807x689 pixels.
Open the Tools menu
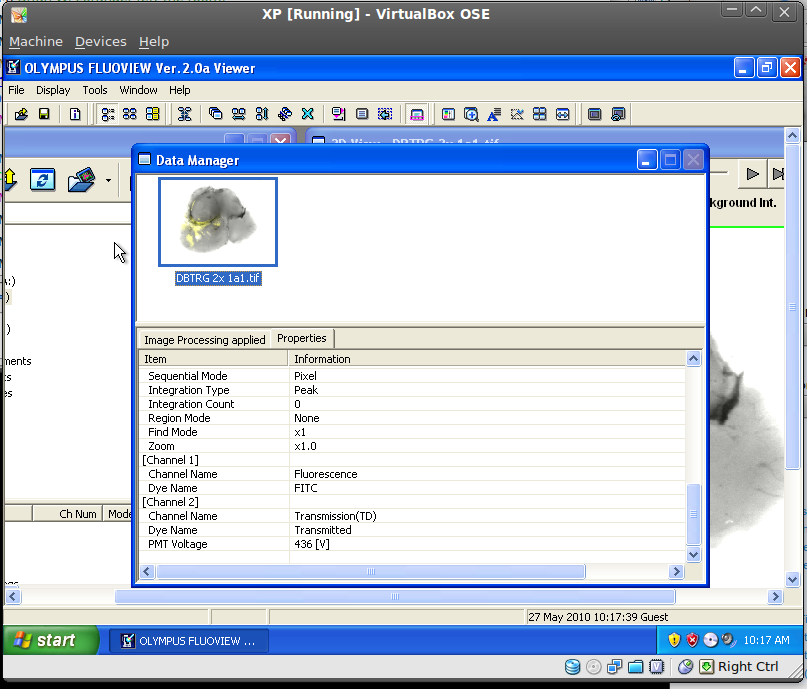click(x=95, y=90)
